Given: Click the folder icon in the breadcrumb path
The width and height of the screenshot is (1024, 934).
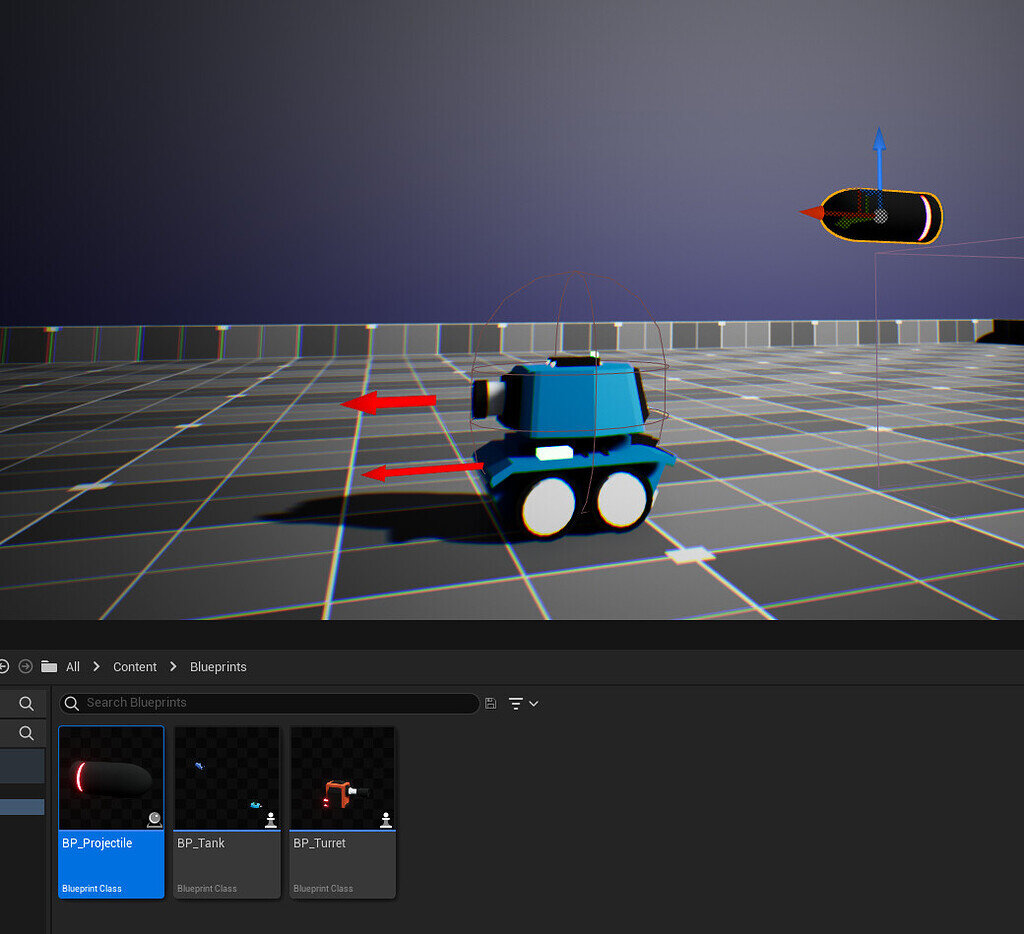Looking at the screenshot, I should click(x=47, y=666).
